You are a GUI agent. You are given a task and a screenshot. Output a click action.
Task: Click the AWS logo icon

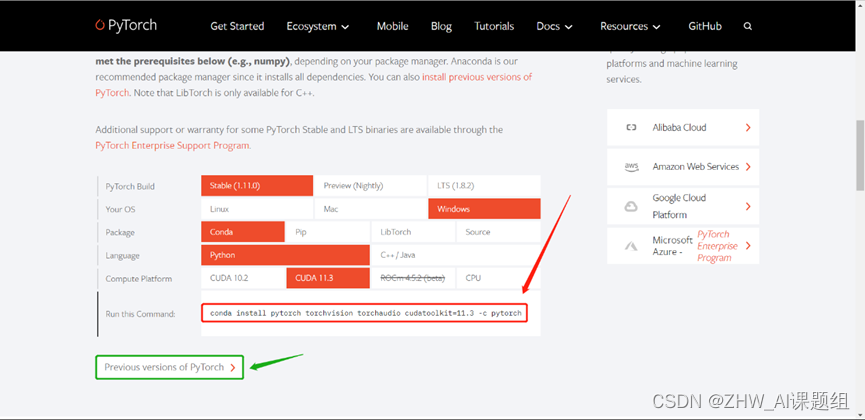[631, 166]
